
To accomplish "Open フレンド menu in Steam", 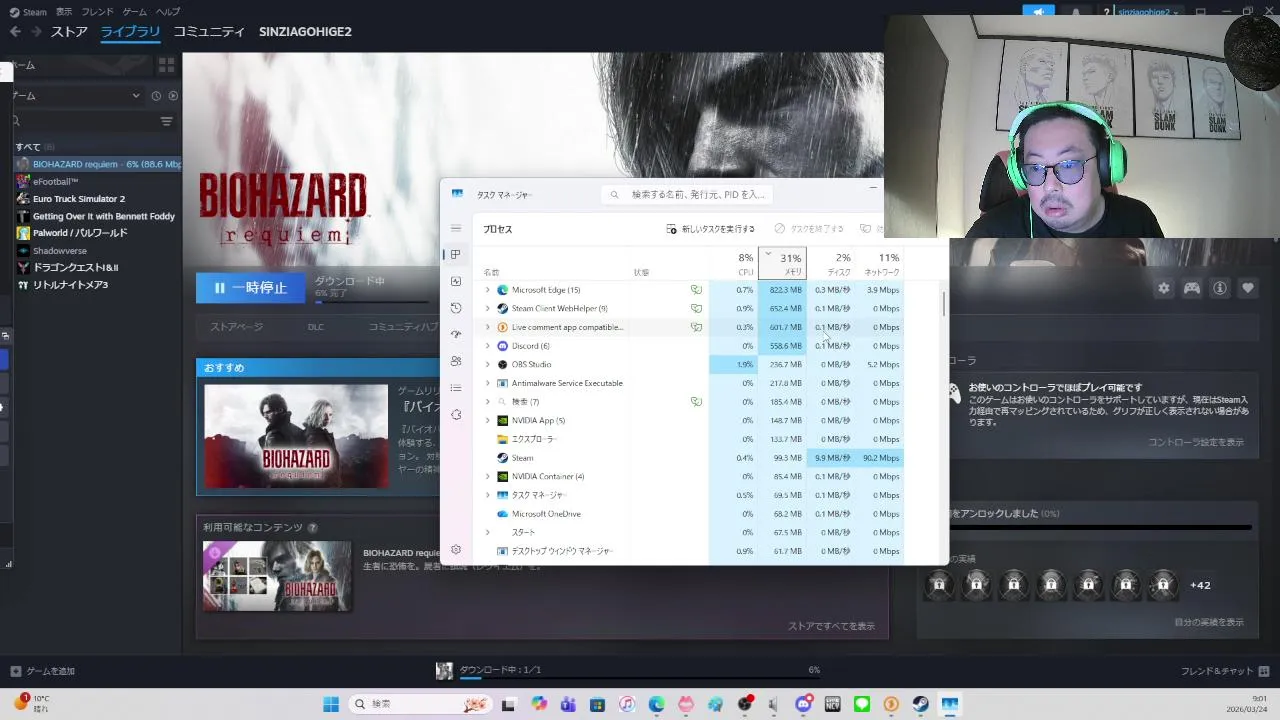I will [97, 12].
